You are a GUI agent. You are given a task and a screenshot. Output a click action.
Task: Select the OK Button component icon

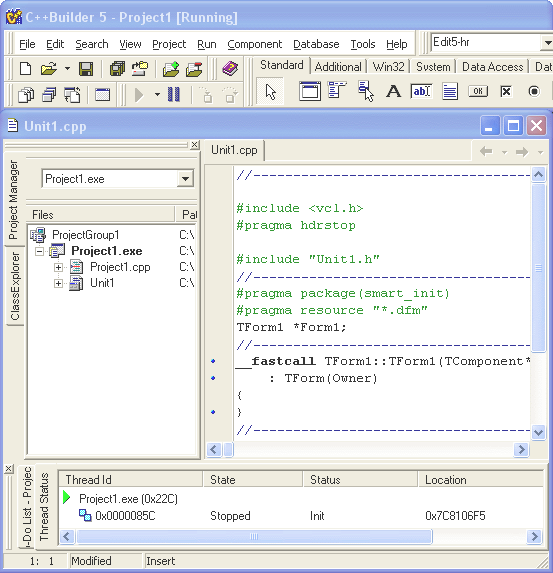pos(478,91)
